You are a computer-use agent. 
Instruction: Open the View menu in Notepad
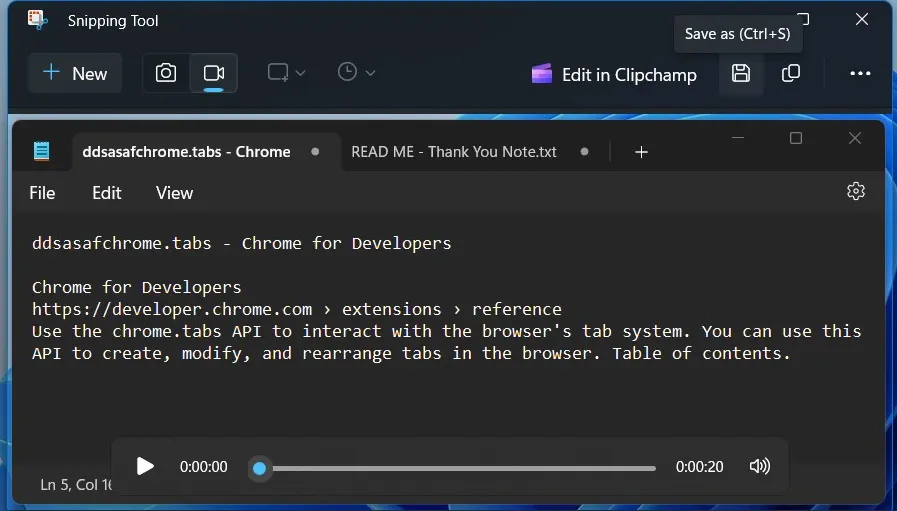pos(174,193)
